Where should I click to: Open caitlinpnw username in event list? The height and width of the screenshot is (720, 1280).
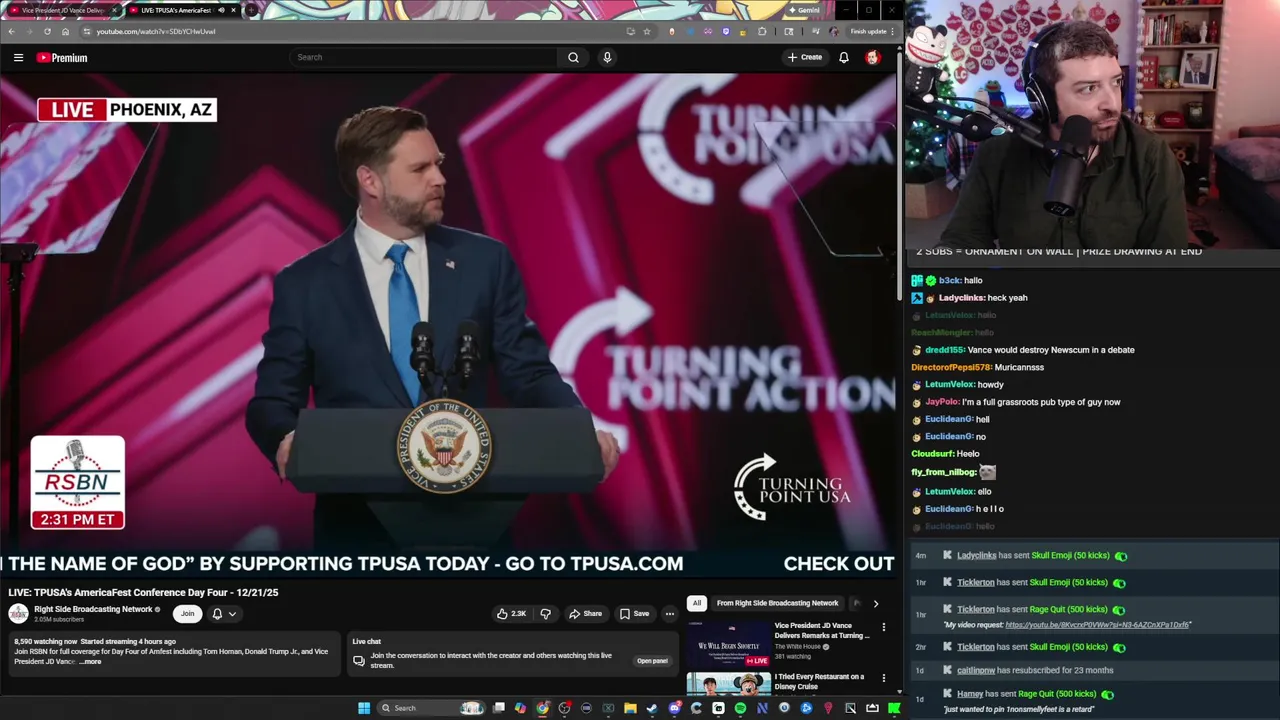pyautogui.click(x=976, y=671)
